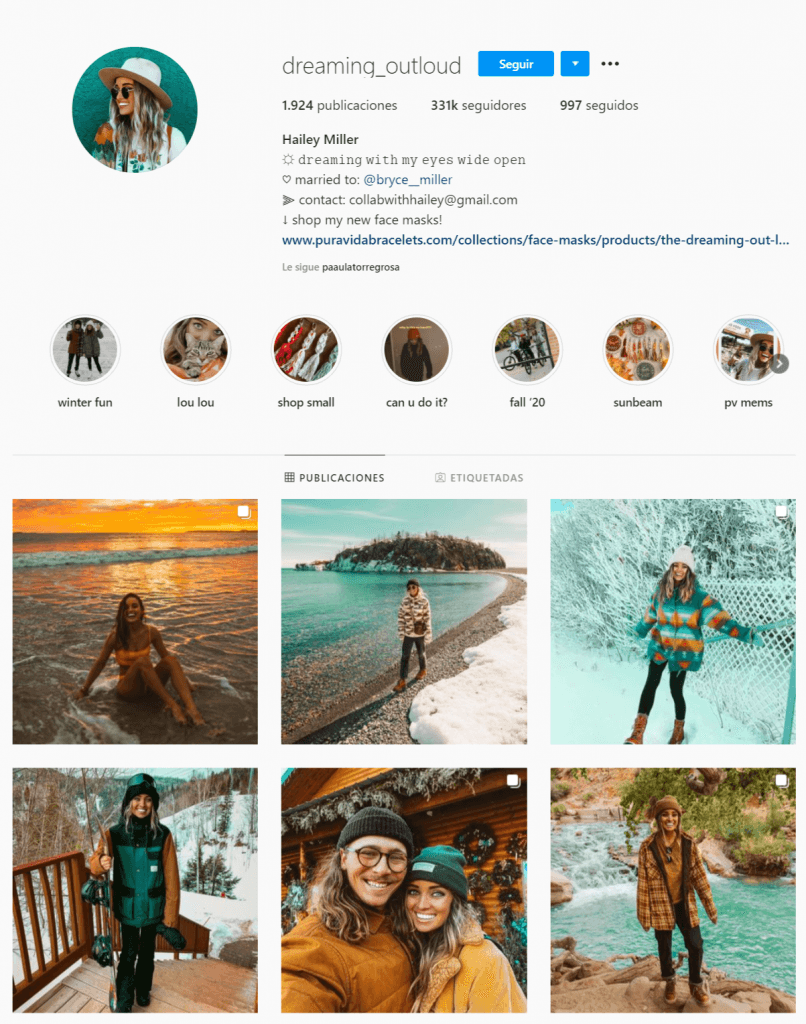Switch to the Publicaciones tab

pyautogui.click(x=334, y=478)
